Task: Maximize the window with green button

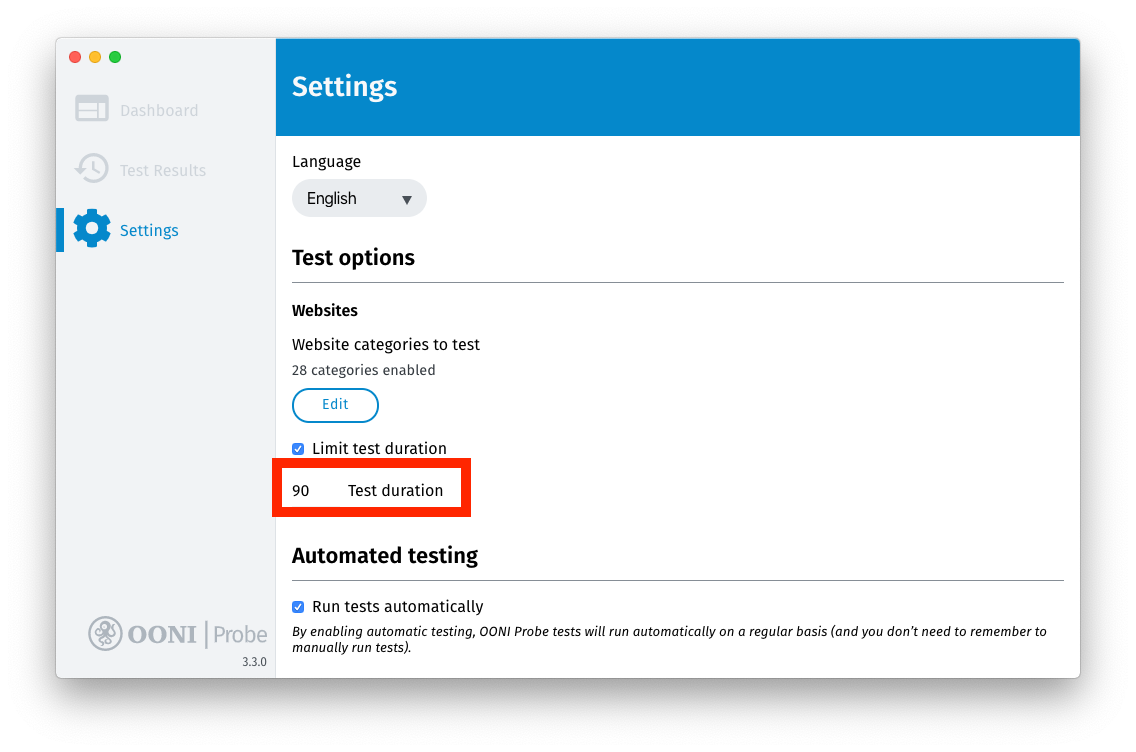Action: click(115, 57)
